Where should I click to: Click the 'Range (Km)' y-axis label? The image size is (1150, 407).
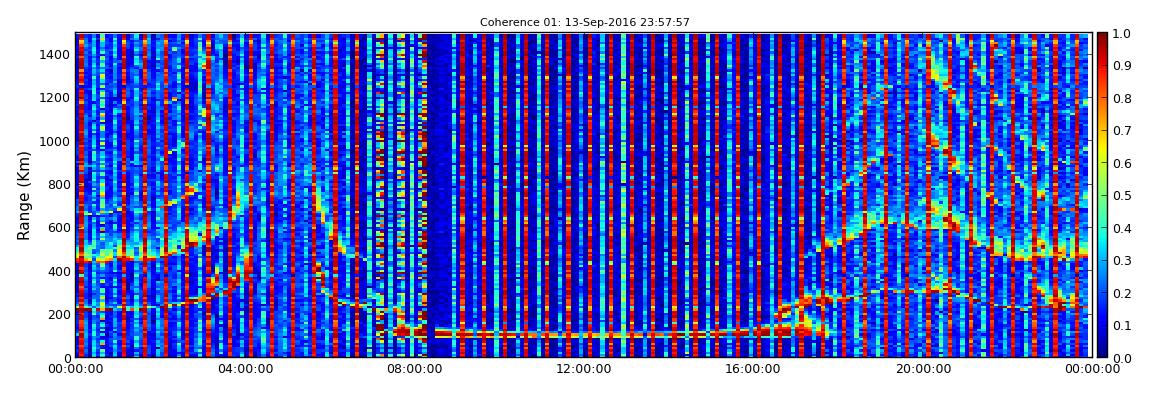(x=24, y=196)
